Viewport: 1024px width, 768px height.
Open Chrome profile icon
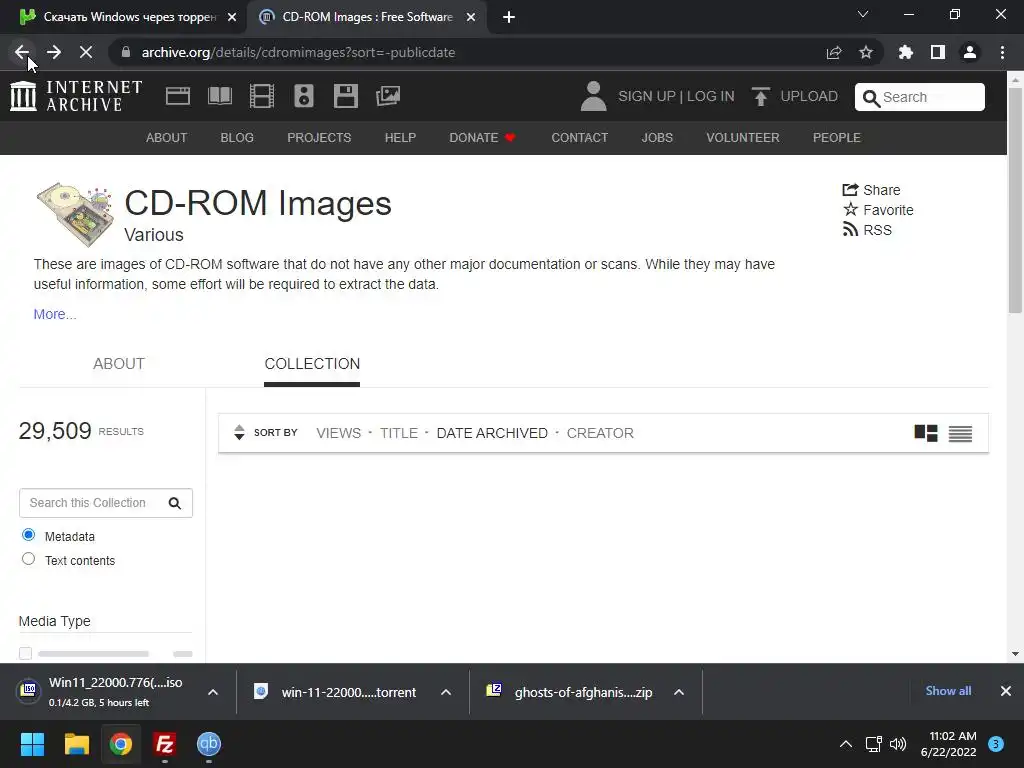point(970,52)
